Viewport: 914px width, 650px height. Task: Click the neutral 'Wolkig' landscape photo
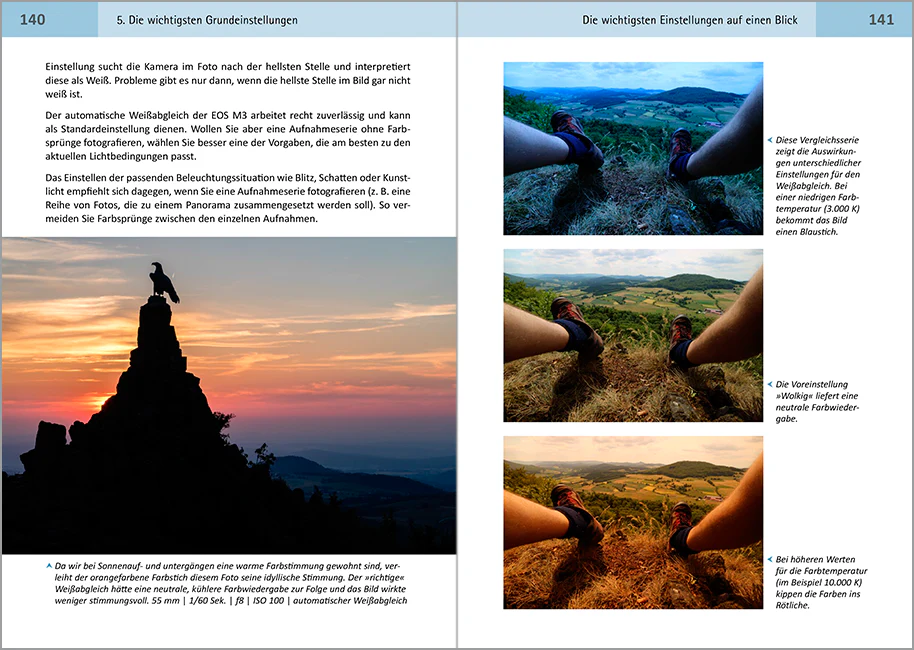(x=633, y=336)
